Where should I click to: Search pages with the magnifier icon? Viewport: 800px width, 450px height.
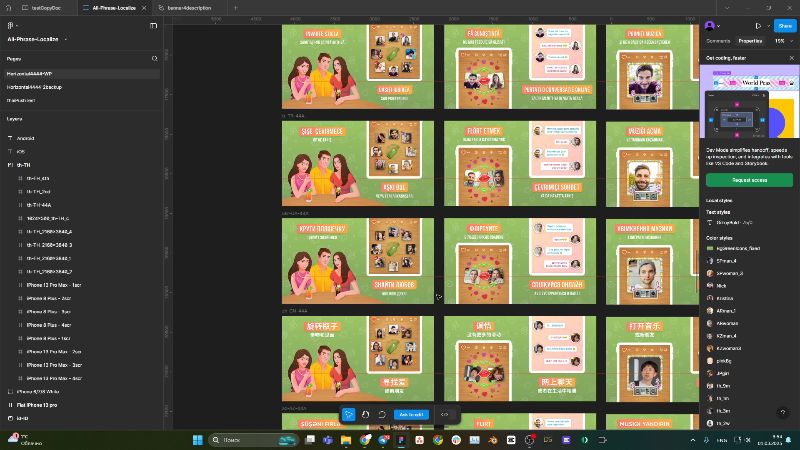tap(155, 59)
